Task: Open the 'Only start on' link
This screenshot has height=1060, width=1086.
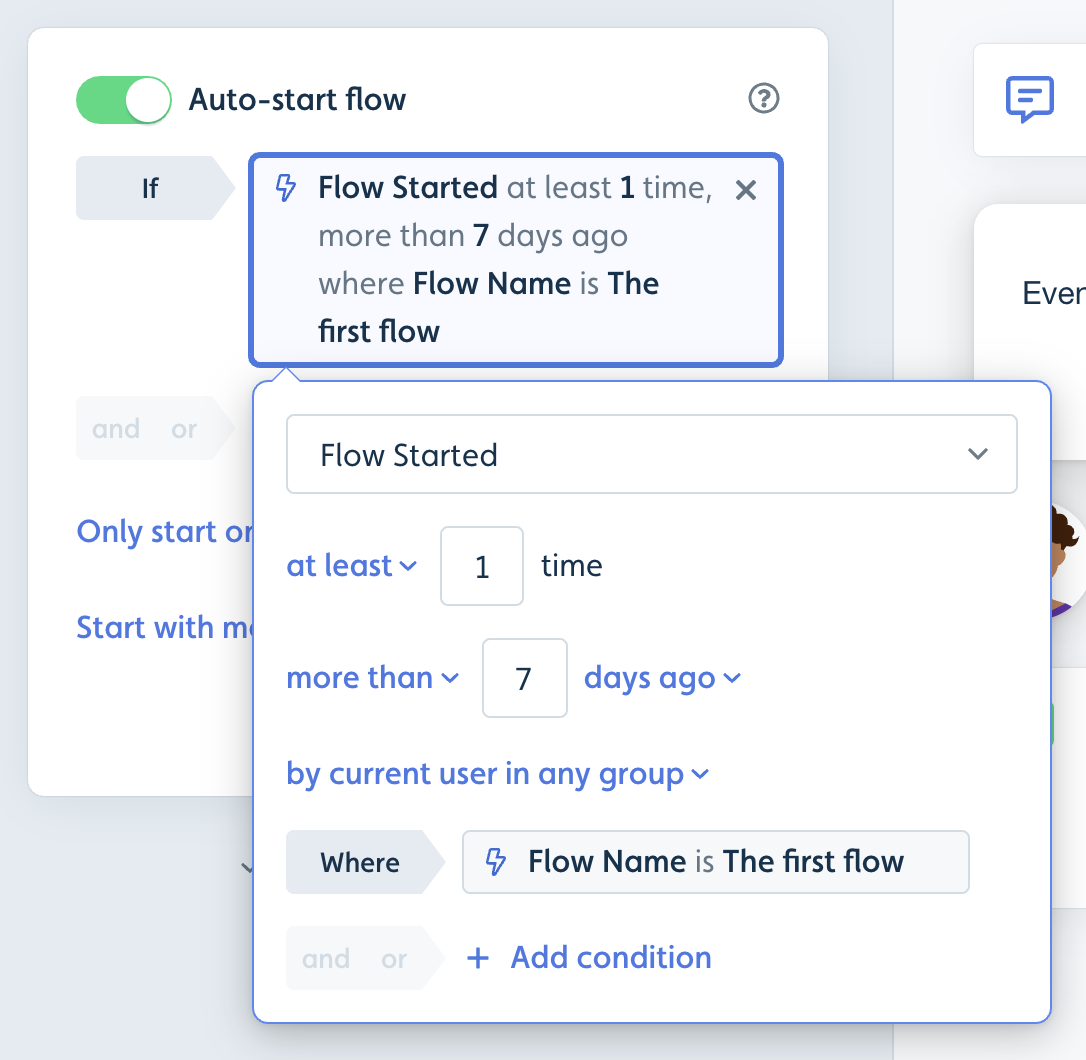Action: click(165, 532)
